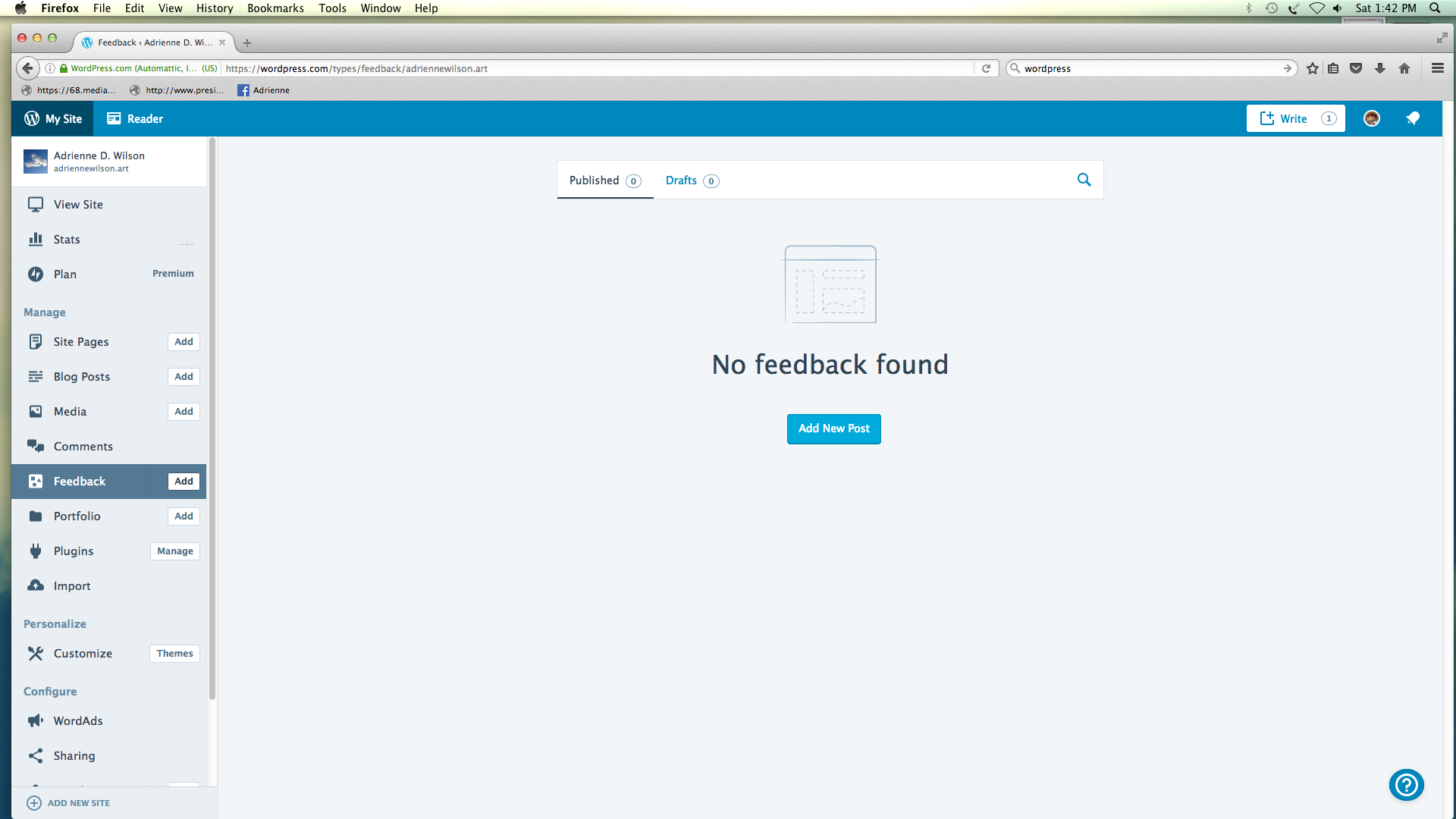Click the Add New Post button

[x=833, y=428]
